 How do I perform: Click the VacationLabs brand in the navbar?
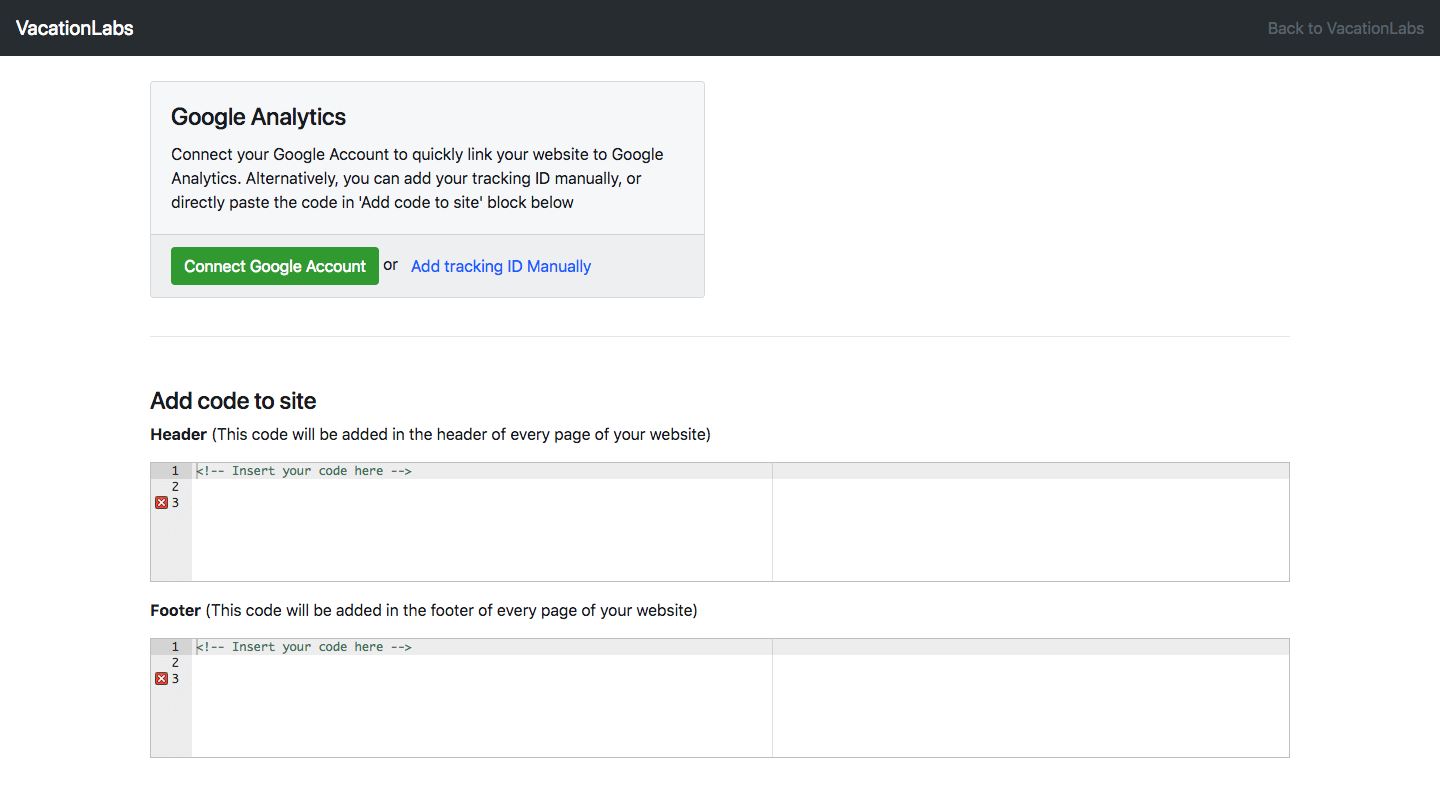75,28
